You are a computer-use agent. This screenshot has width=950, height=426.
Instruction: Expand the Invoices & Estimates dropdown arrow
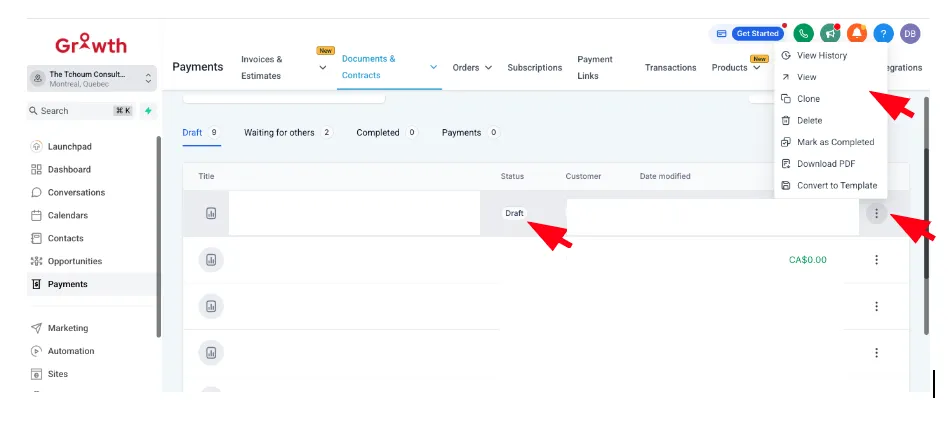[x=323, y=67]
